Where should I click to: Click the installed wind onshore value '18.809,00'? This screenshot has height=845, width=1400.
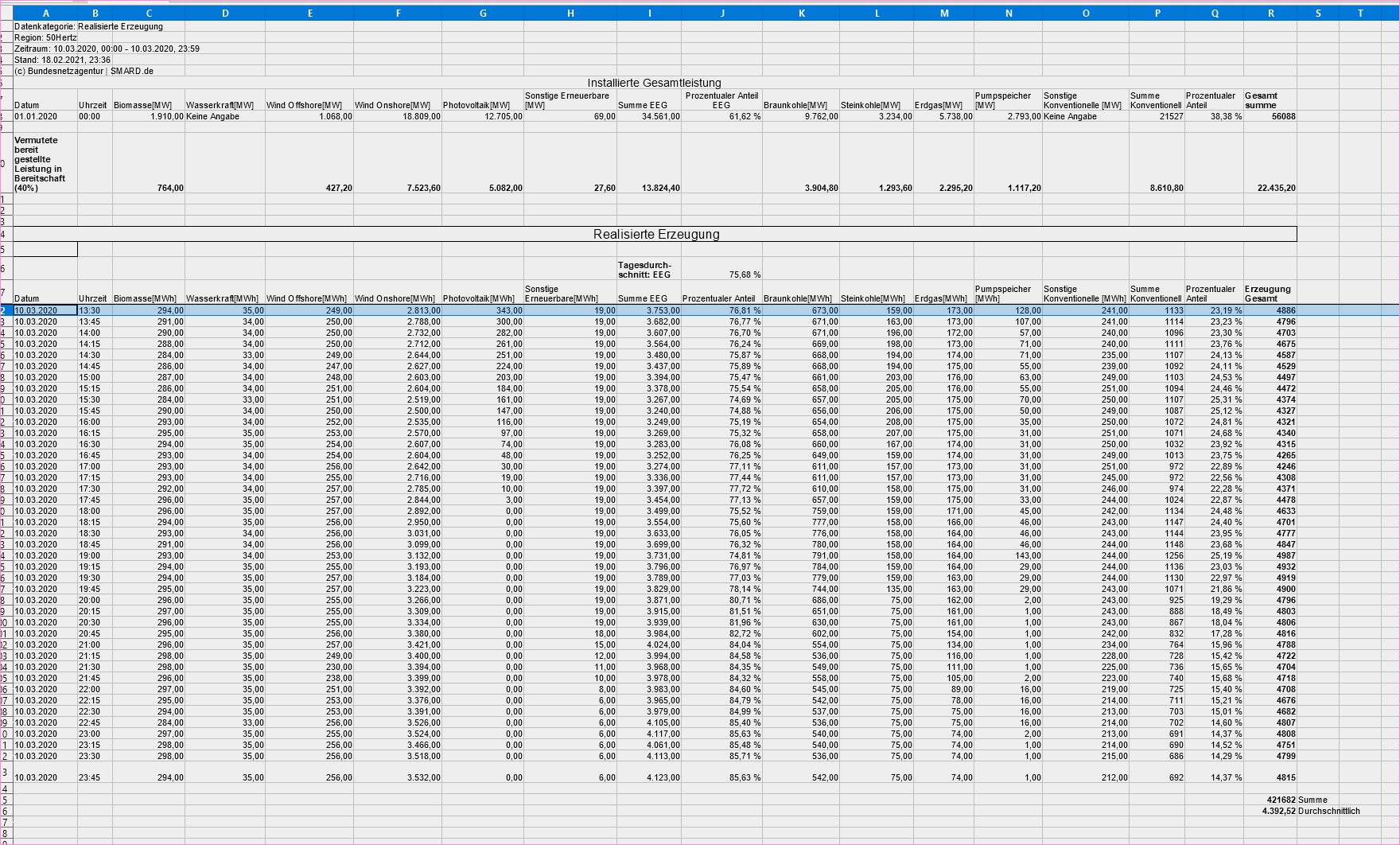click(398, 116)
